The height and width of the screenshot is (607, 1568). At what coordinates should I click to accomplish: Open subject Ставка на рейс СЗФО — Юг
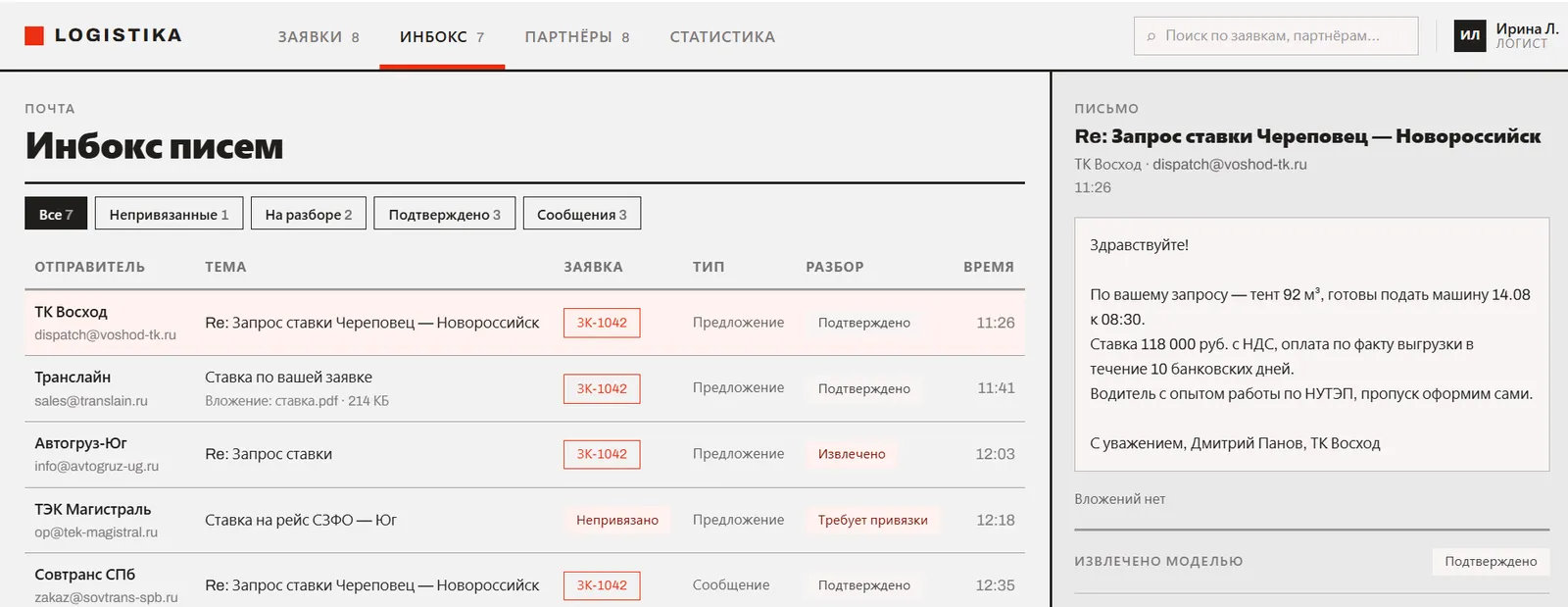(x=301, y=520)
